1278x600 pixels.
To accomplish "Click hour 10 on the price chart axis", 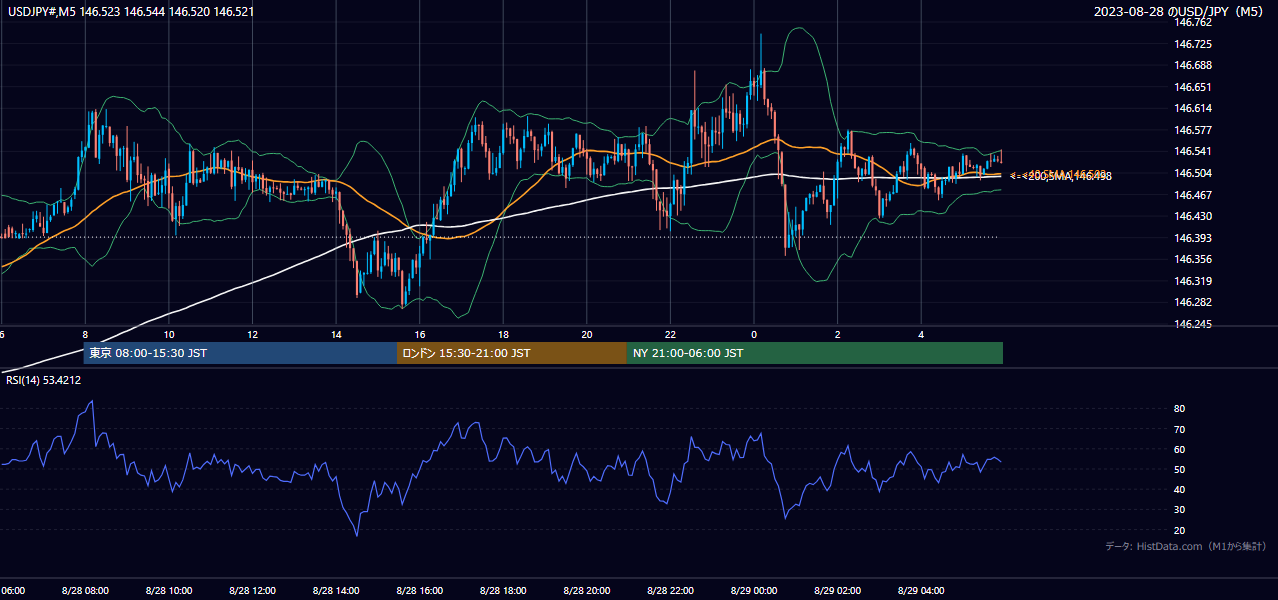I will point(169,334).
